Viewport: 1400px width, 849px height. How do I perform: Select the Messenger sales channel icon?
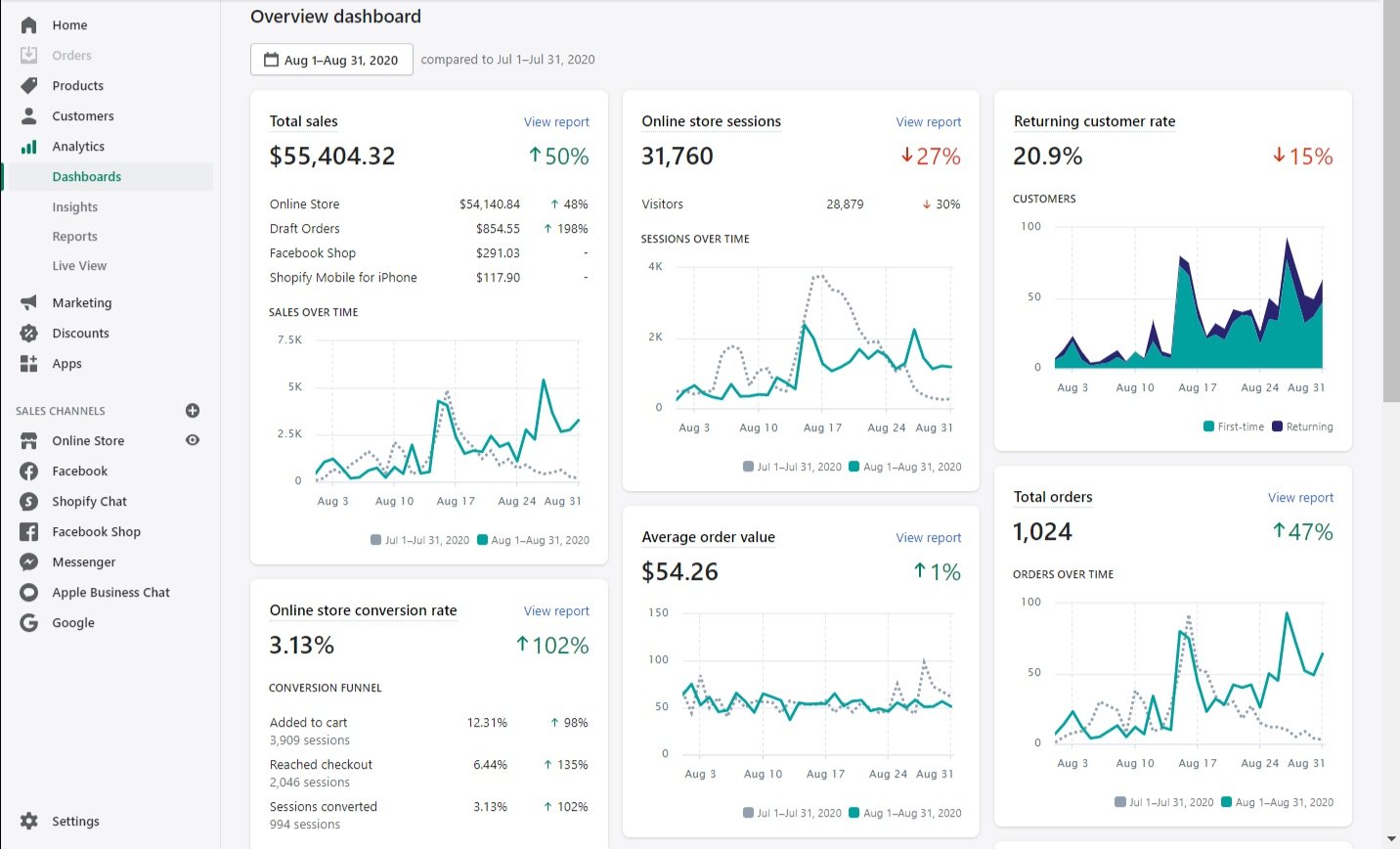(27, 561)
